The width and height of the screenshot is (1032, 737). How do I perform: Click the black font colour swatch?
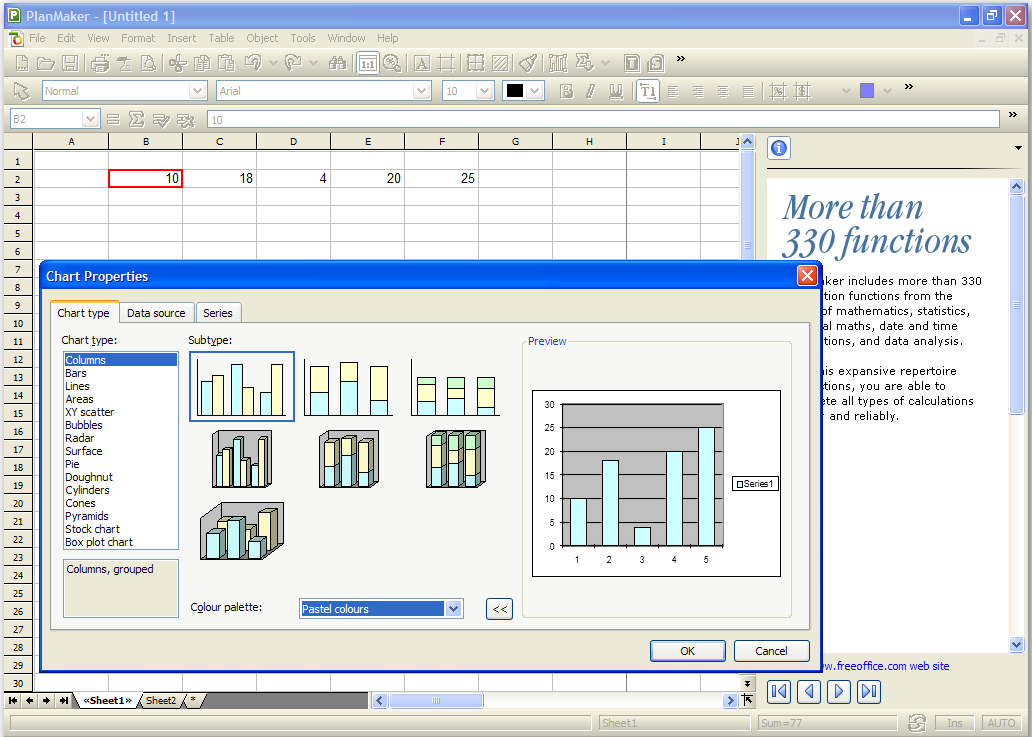515,91
